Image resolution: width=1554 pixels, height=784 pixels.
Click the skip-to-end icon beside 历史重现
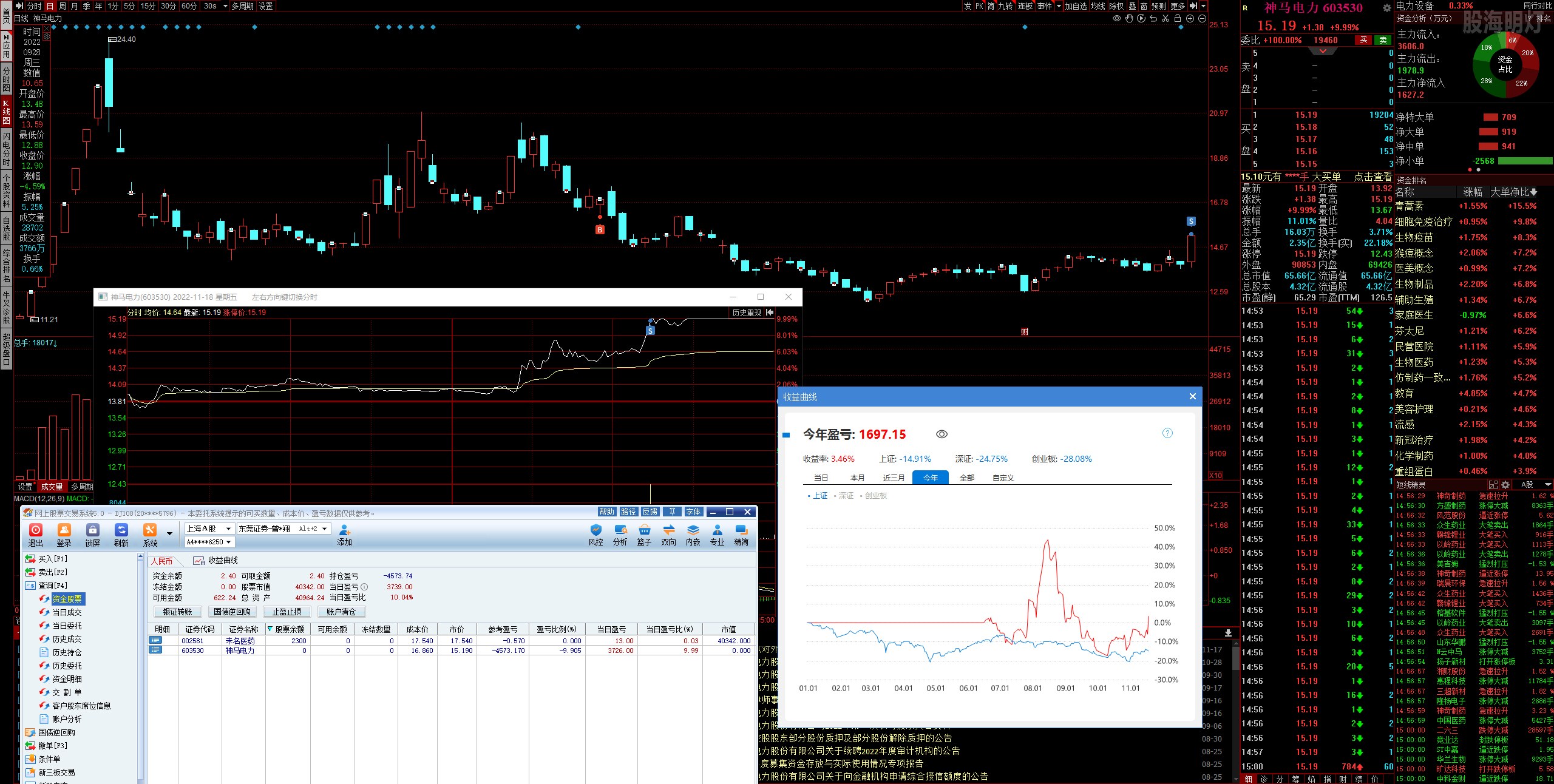coord(770,313)
